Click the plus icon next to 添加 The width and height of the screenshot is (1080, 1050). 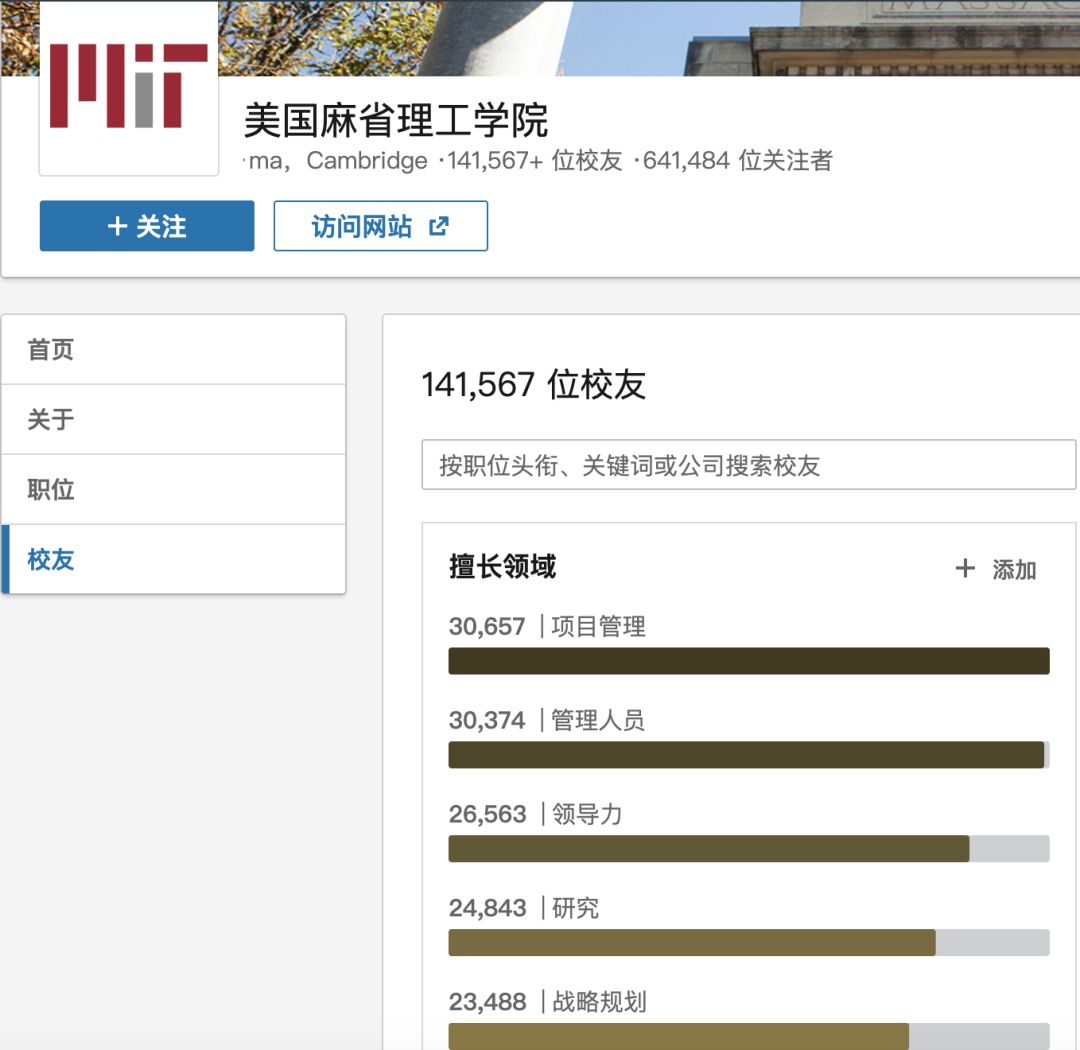pos(965,568)
